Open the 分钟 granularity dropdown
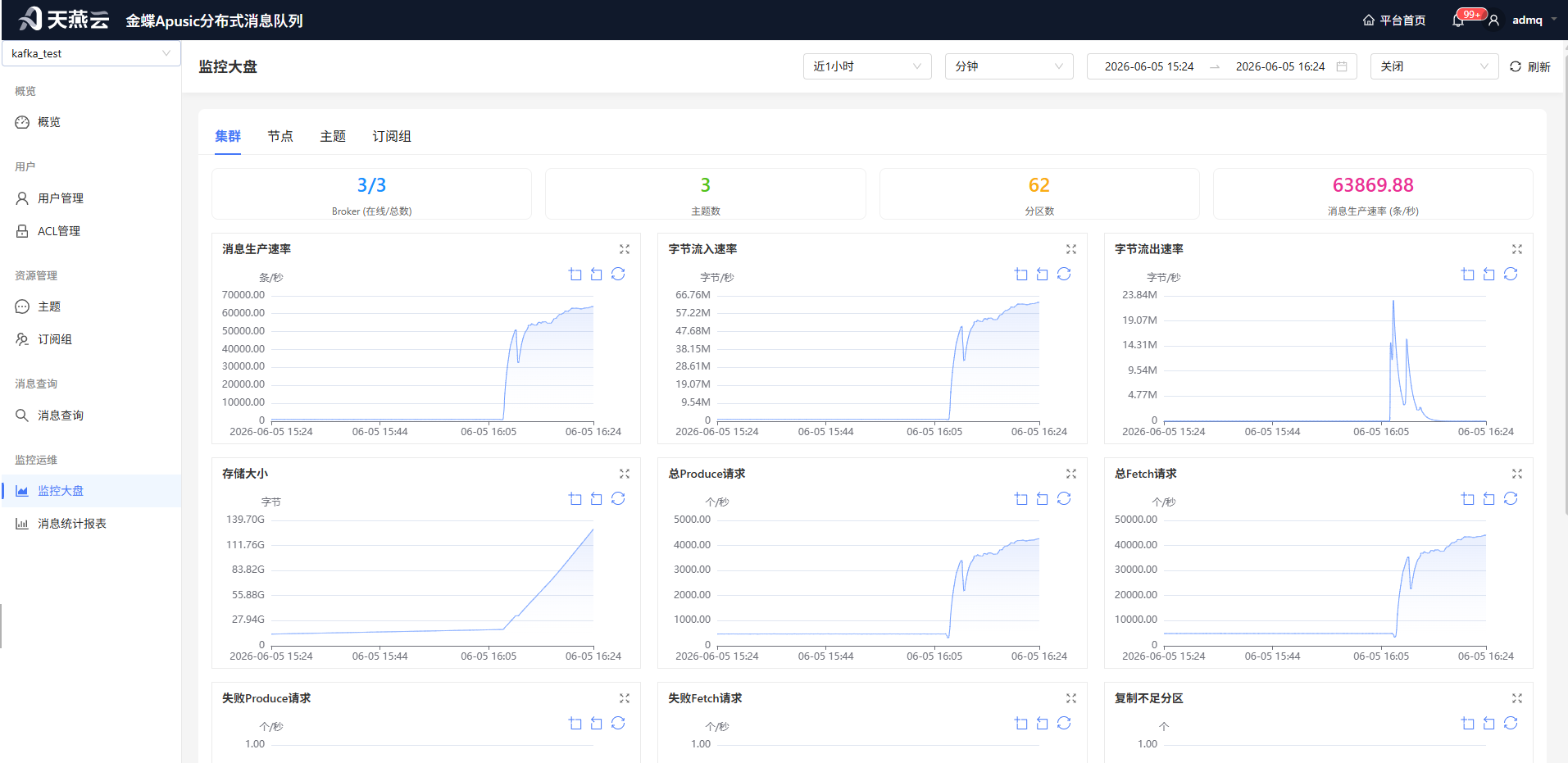Screen dimensions: 1568x763 click(1009, 66)
